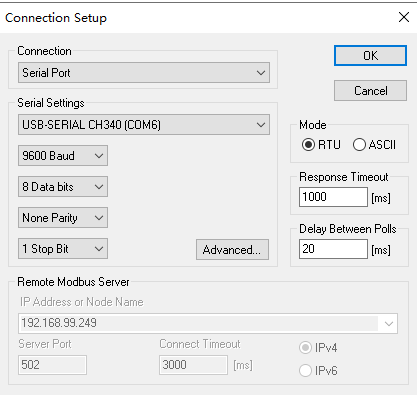Click the OK button
This screenshot has height=395, width=417.
click(370, 56)
